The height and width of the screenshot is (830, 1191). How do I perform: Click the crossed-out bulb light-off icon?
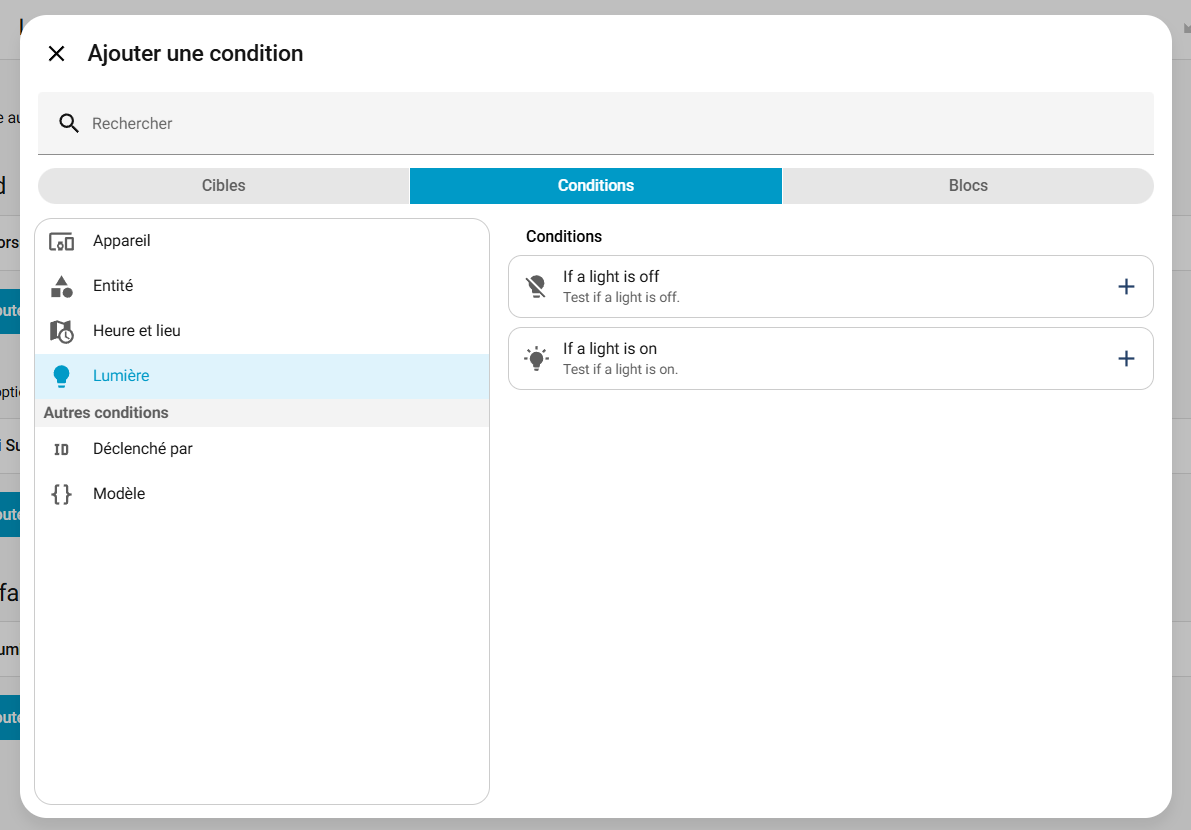pos(537,287)
